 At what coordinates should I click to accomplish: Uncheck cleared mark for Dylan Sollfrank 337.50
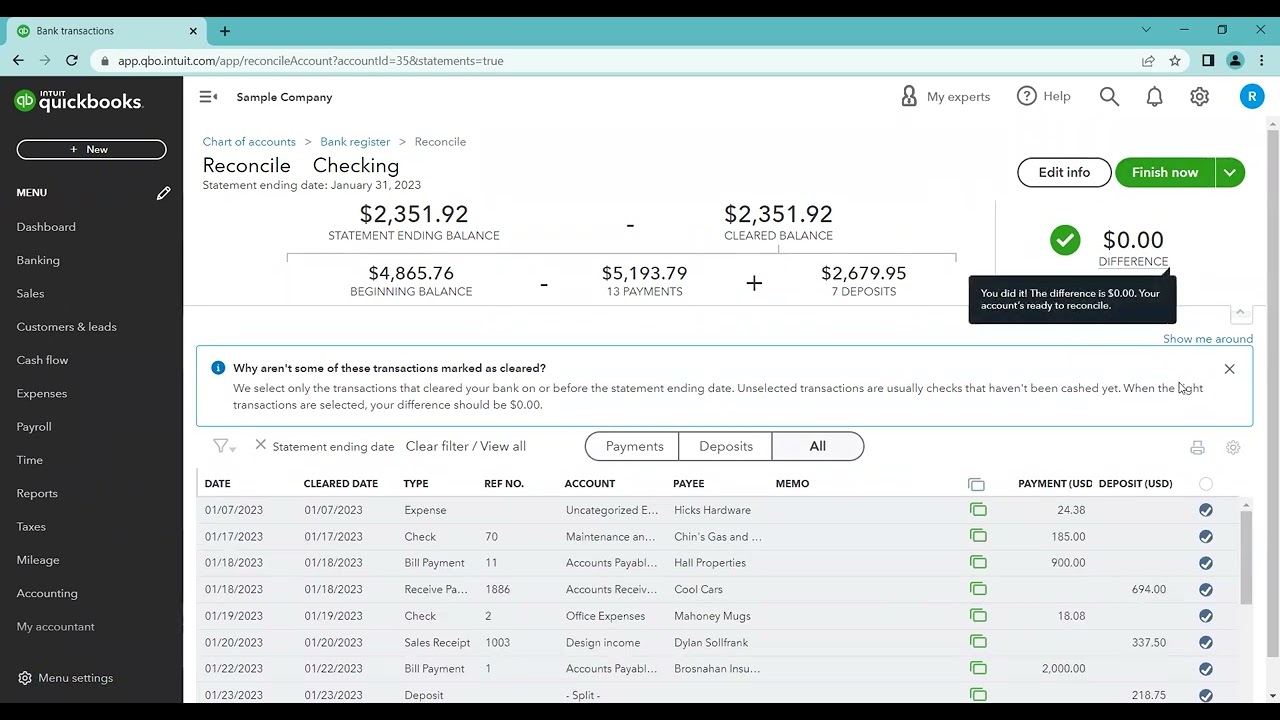[x=1206, y=642]
